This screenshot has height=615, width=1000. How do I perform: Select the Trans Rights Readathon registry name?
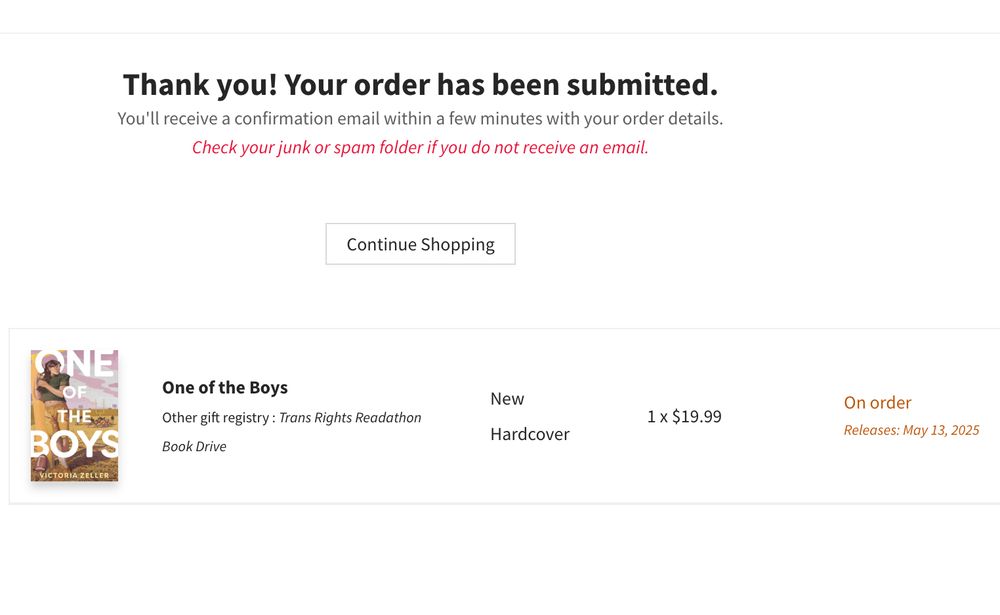pyautogui.click(x=350, y=417)
